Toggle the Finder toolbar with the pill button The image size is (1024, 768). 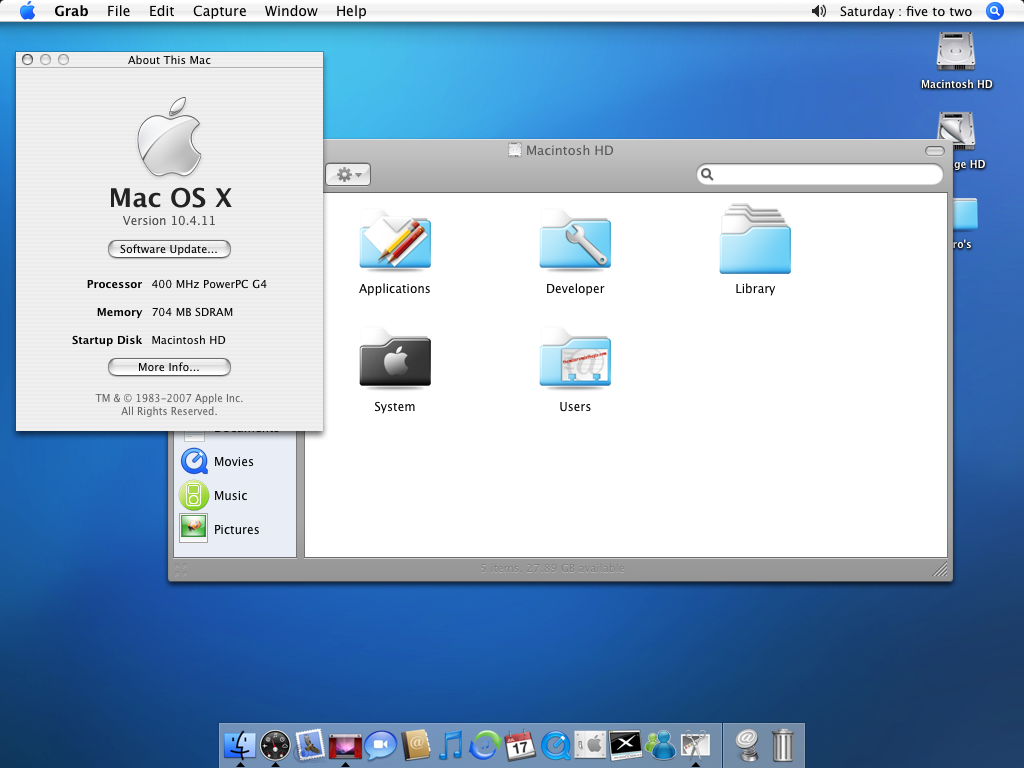point(934,151)
